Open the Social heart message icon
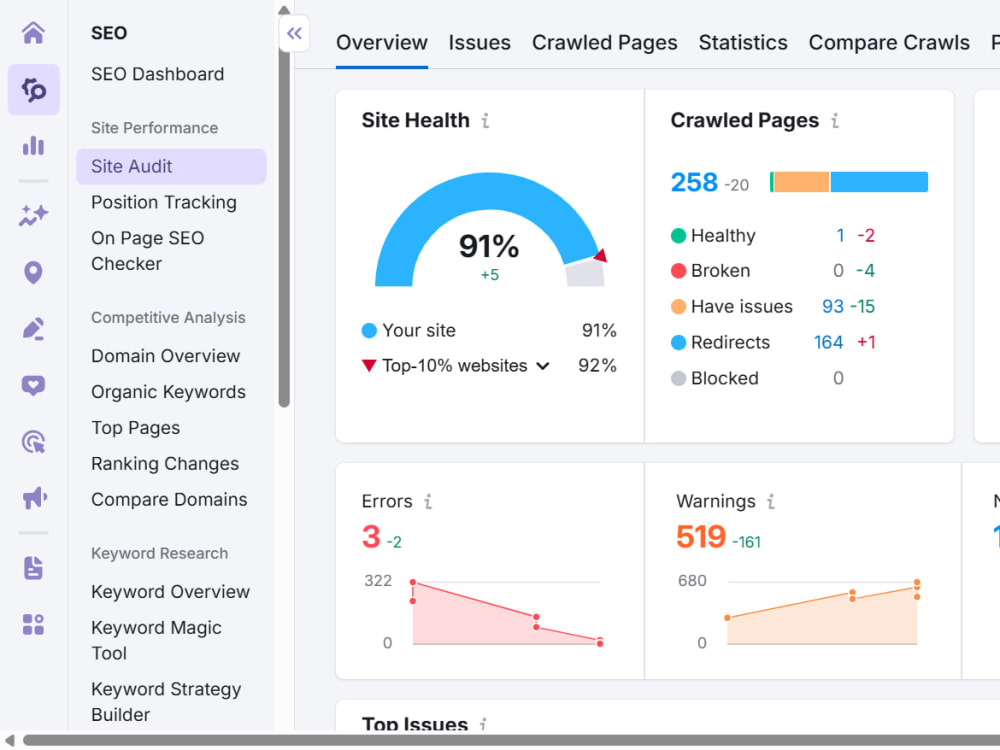The height and width of the screenshot is (750, 1000). click(x=33, y=385)
